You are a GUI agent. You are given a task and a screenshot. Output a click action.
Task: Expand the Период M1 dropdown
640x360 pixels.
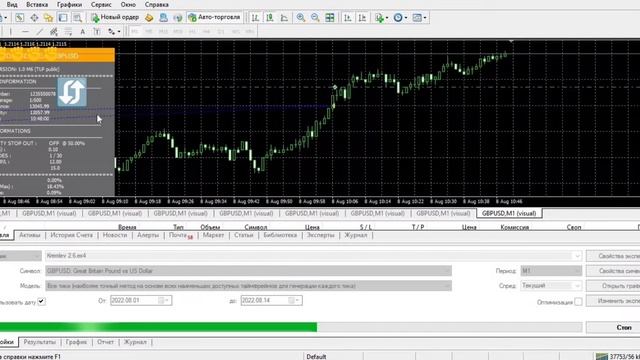[x=577, y=271]
